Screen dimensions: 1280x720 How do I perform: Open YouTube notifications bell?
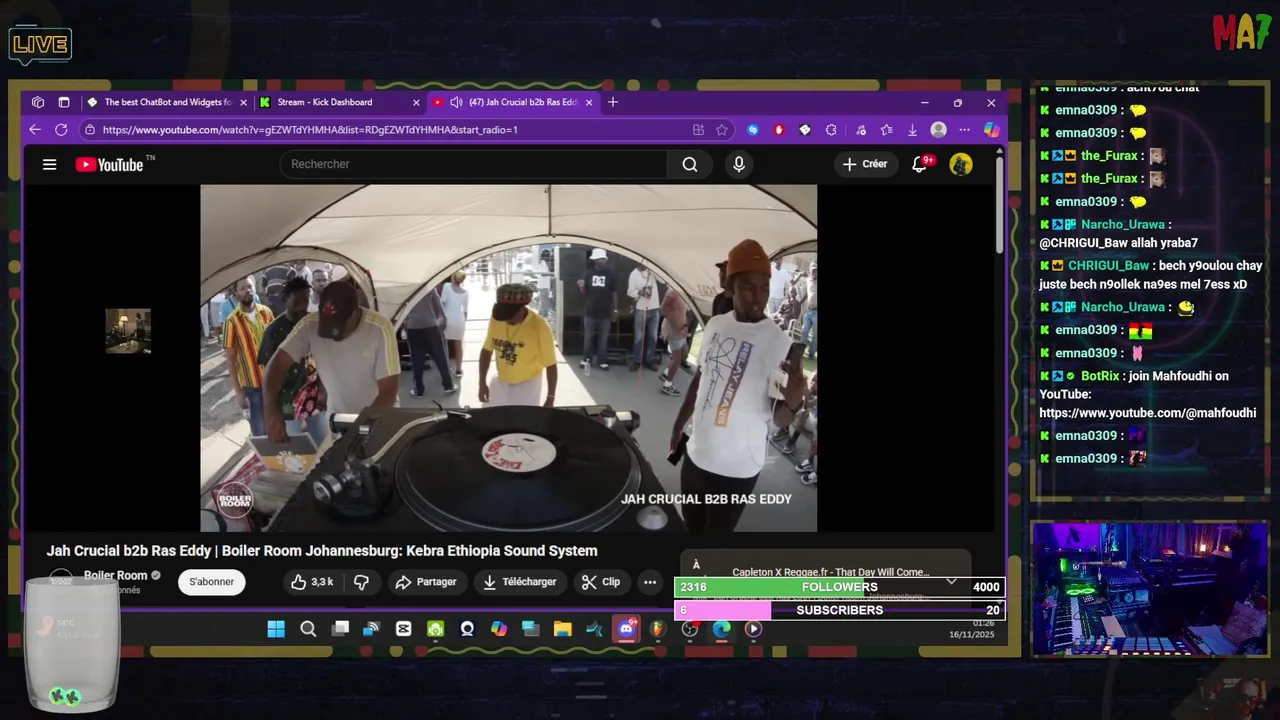pos(920,164)
